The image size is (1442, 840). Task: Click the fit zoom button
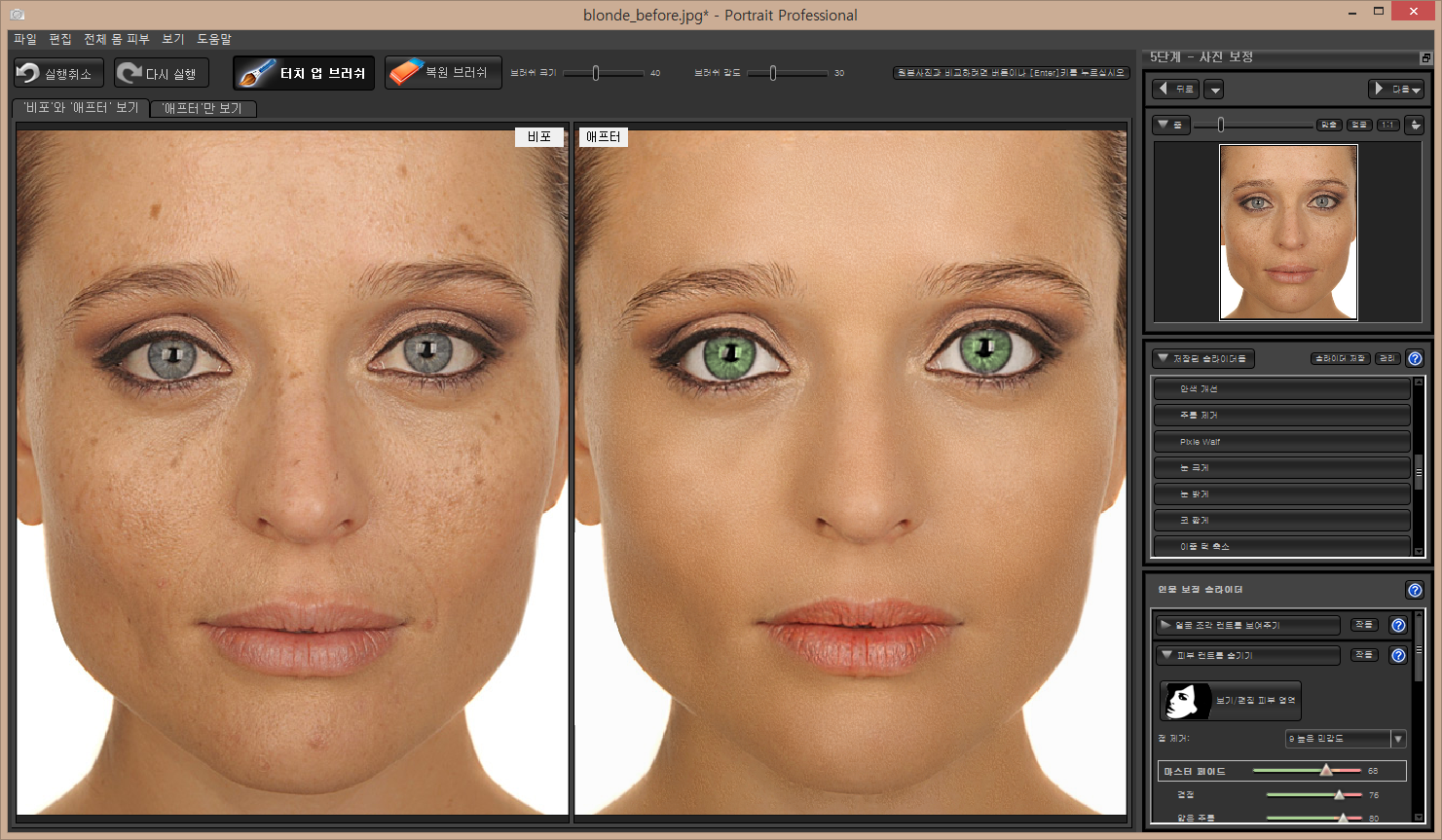tap(1329, 125)
